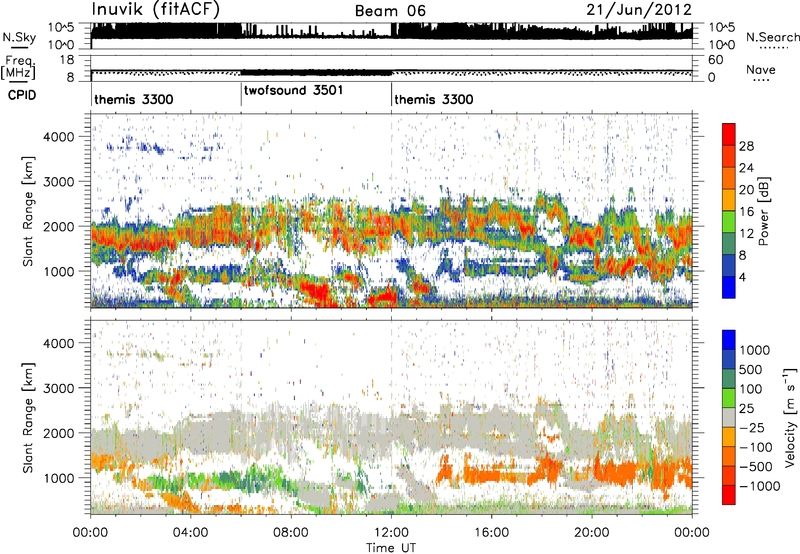Click the first 'themis 3300' label at 00:00
Viewport: 800px width, 554px height.
coord(134,99)
